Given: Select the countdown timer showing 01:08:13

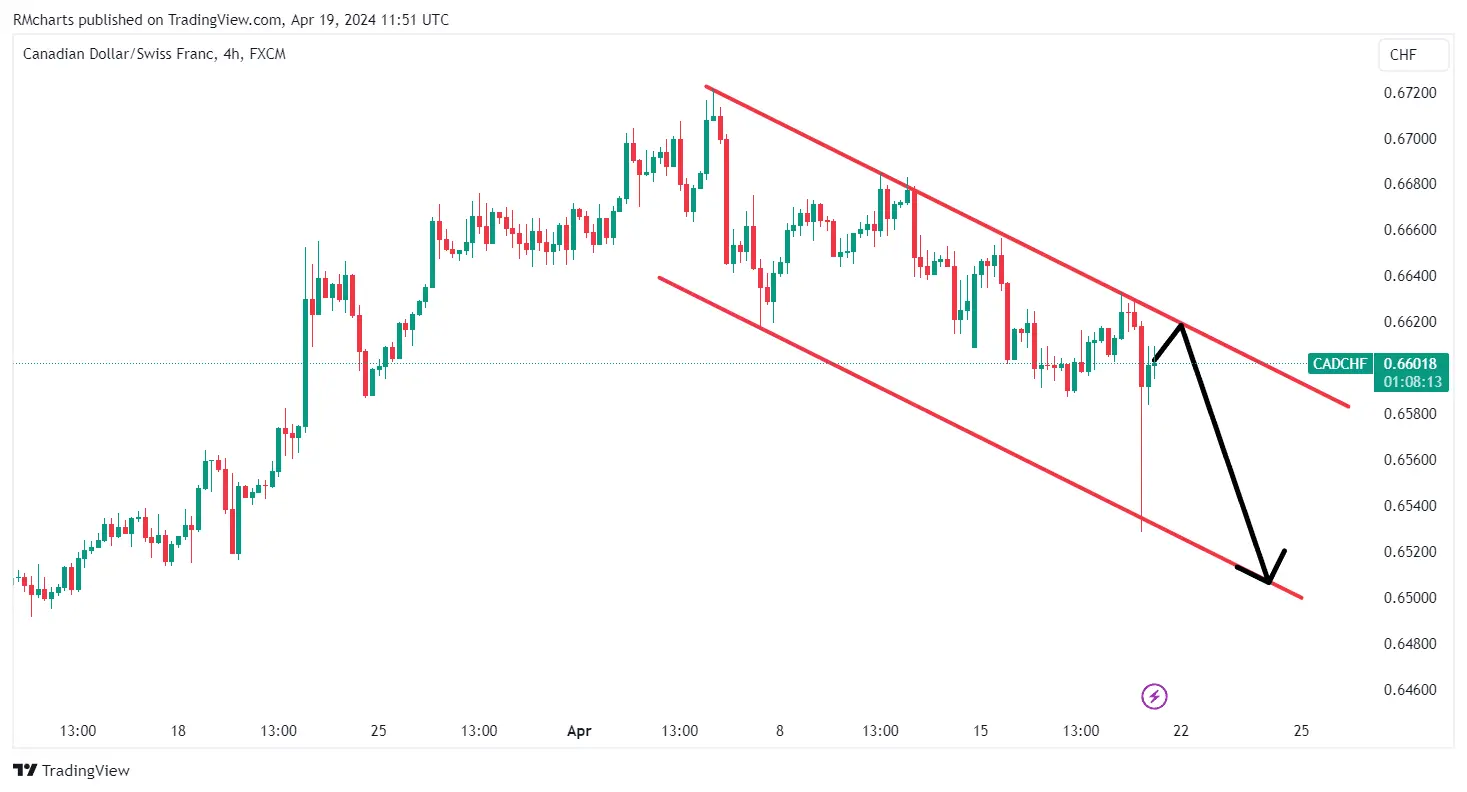Looking at the screenshot, I should (x=1411, y=381).
